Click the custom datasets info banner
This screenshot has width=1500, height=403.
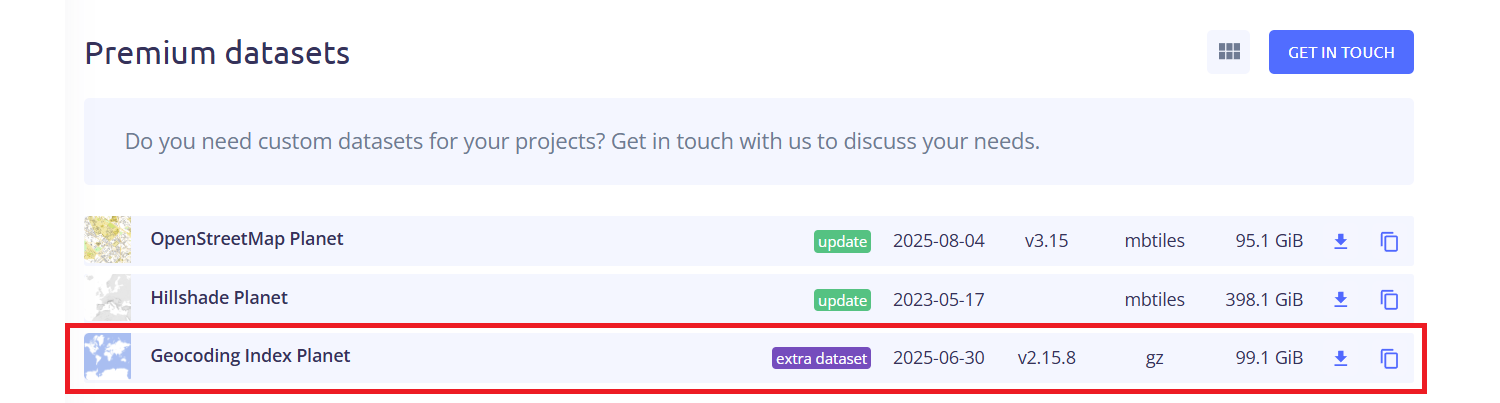[x=748, y=141]
